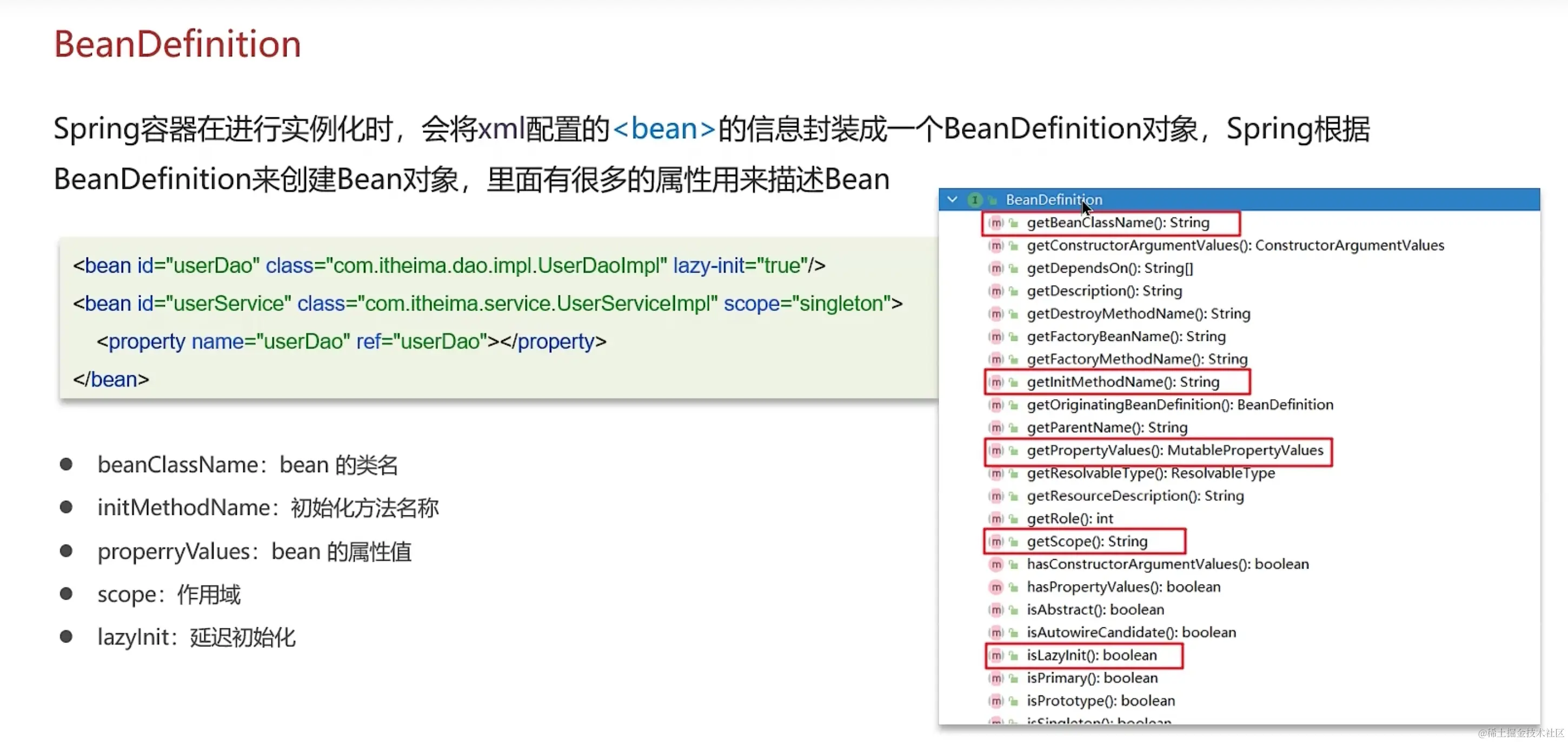Click method icon next to getBeanClassName()
Viewport: 1568px width, 742px height.
click(x=996, y=223)
